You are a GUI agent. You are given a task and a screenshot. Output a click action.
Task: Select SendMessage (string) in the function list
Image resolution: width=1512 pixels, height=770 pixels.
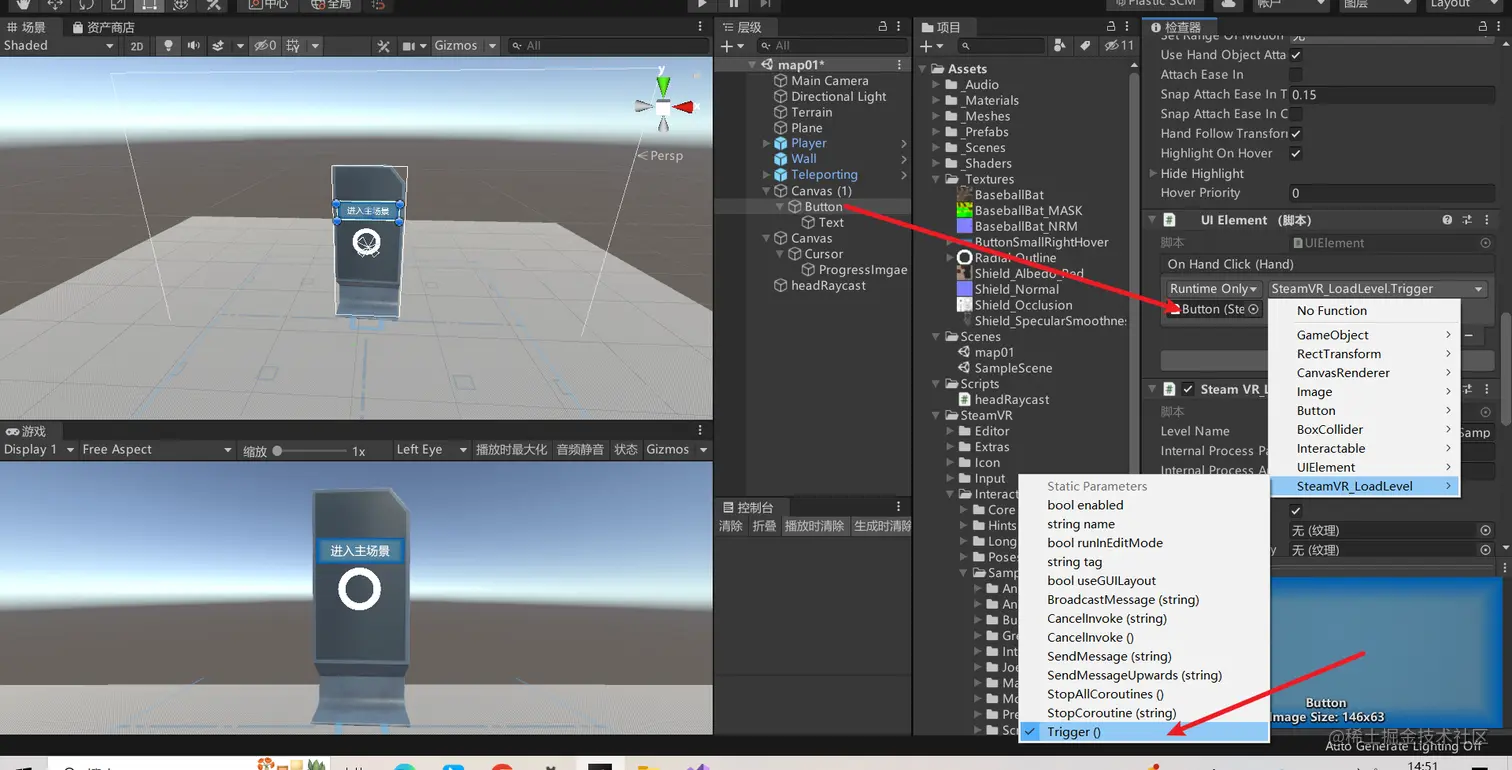click(1143, 657)
